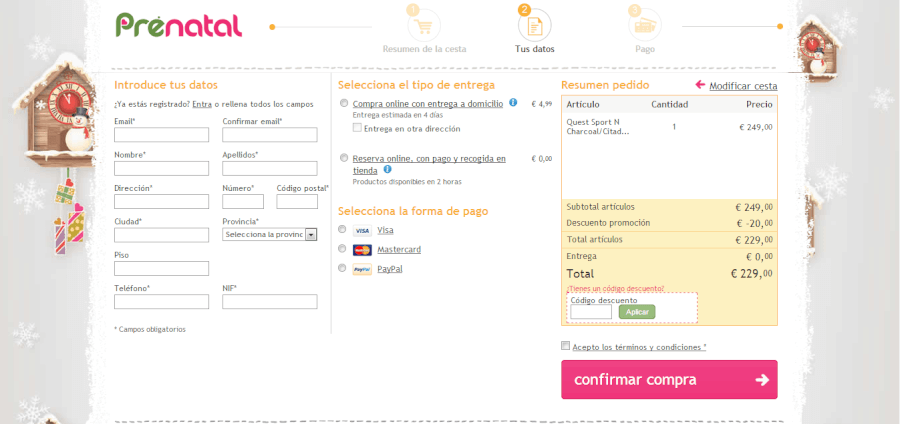Screen dimensions: 900x424
Task: Click the Pago credit card step icon
Action: 645,26
